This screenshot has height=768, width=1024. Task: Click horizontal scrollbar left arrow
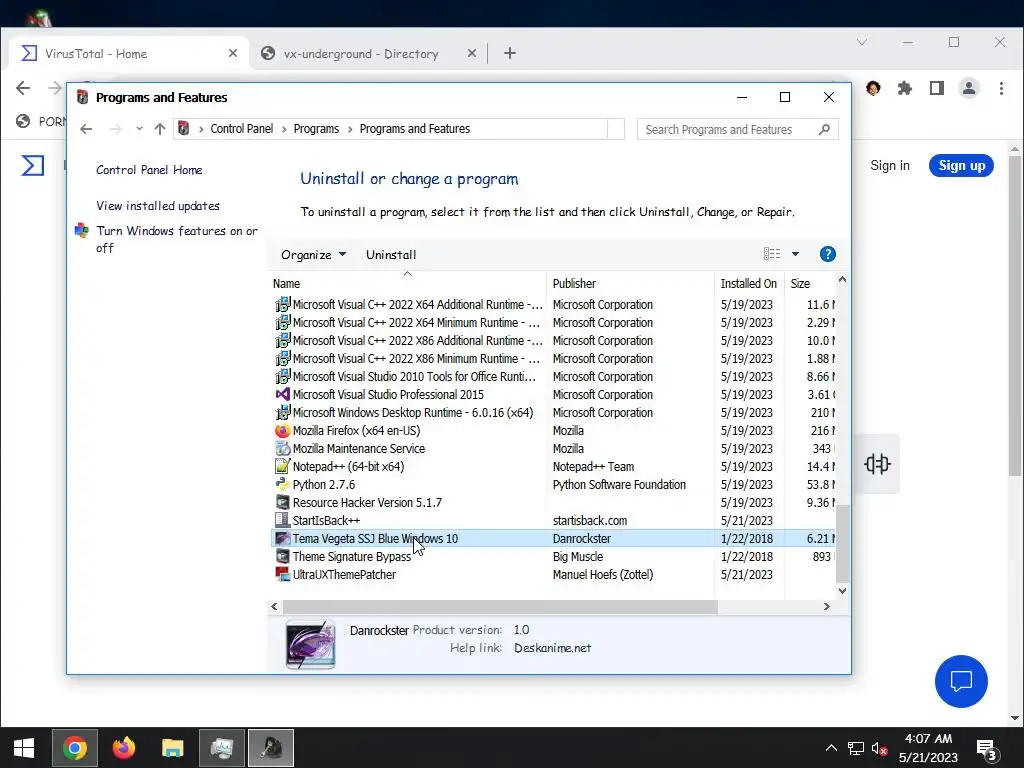(274, 607)
